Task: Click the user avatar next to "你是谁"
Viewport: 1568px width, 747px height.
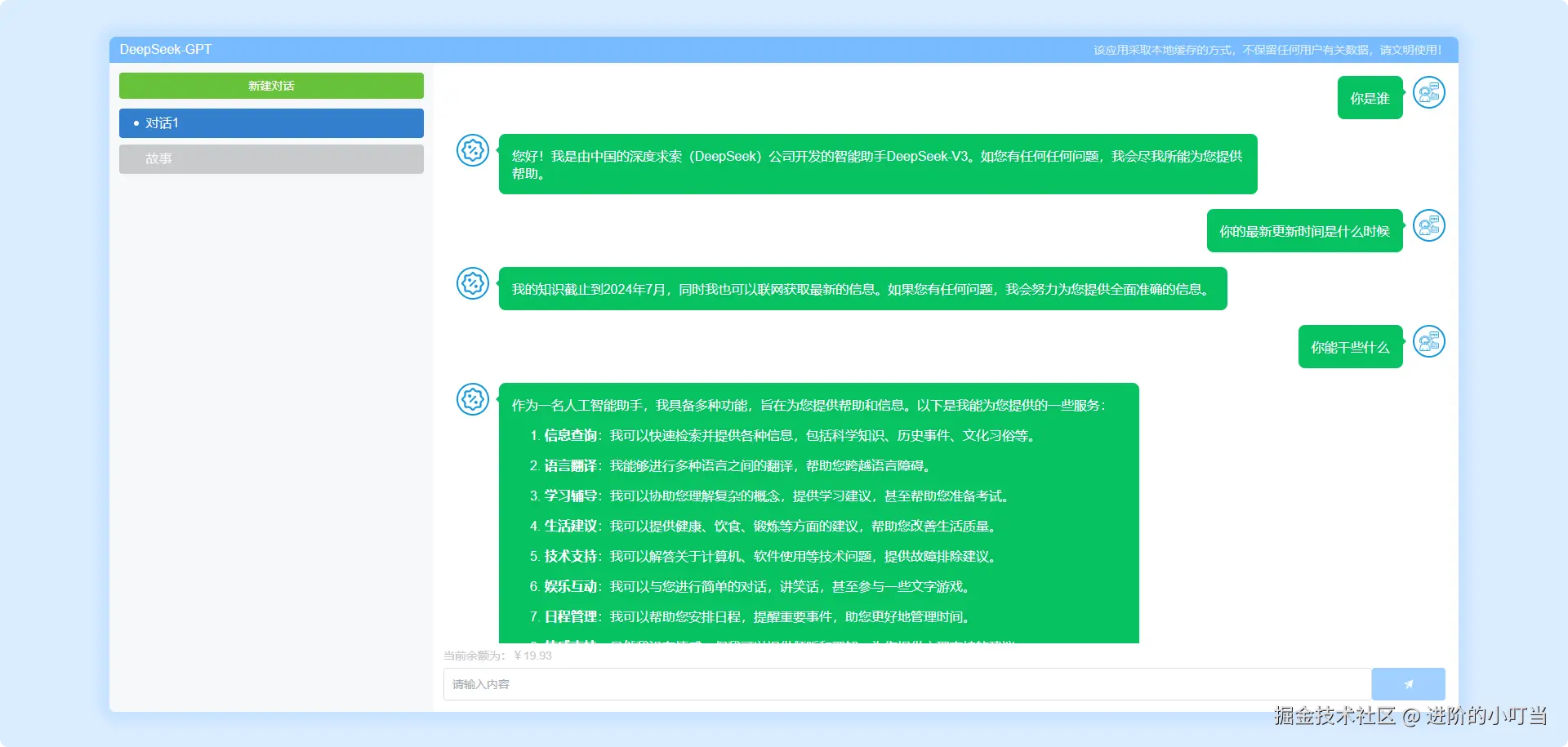Action: [1429, 92]
